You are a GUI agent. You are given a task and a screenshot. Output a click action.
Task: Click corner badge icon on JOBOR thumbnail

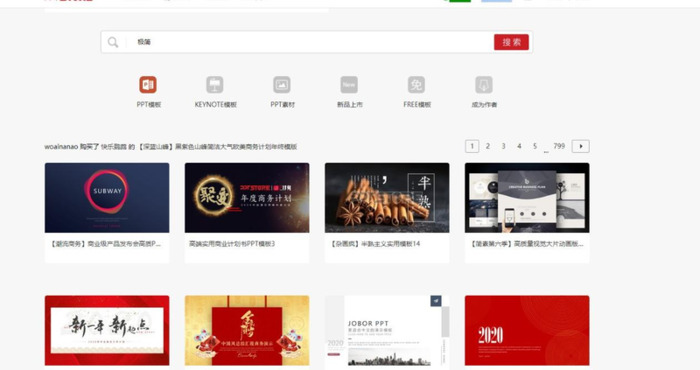[x=436, y=301]
